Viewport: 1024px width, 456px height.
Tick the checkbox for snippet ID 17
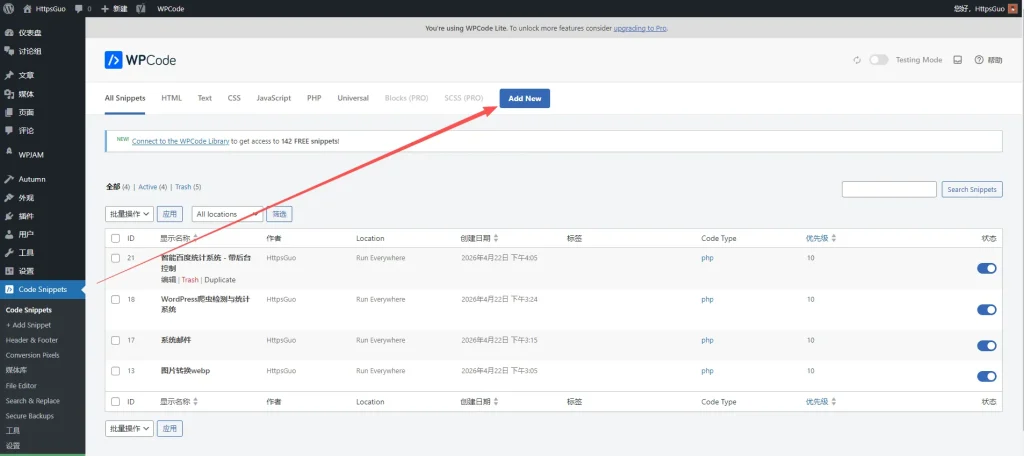(116, 340)
